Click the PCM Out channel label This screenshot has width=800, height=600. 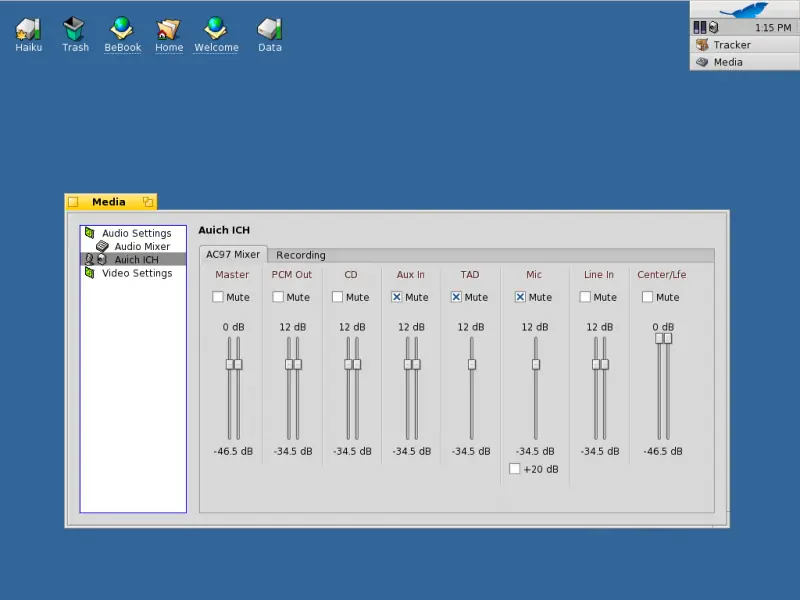pos(291,274)
